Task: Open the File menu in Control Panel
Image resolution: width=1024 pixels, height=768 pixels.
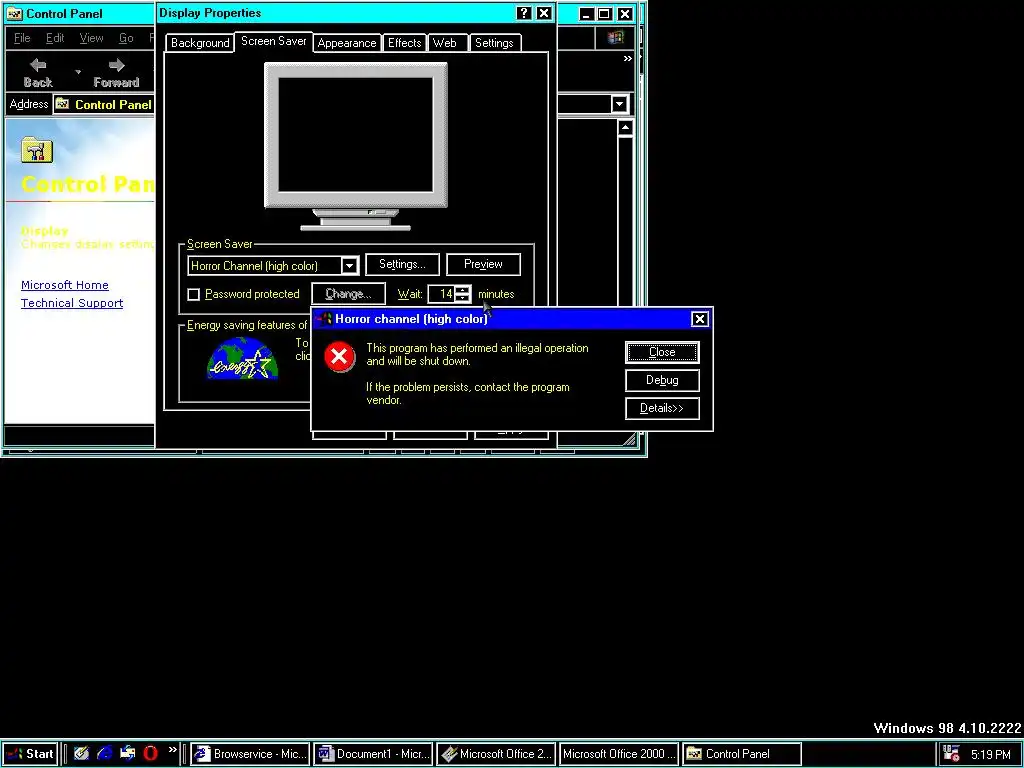Action: (x=22, y=39)
